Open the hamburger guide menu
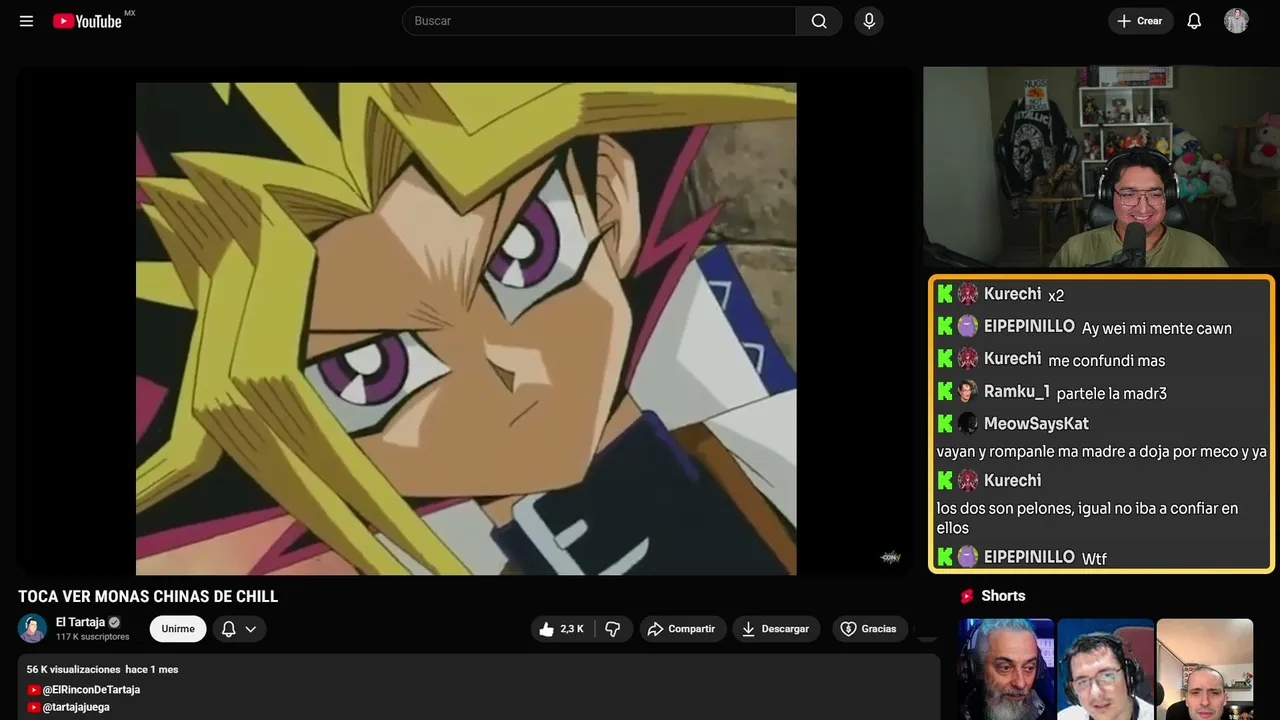Image resolution: width=1280 pixels, height=720 pixels. point(26,21)
